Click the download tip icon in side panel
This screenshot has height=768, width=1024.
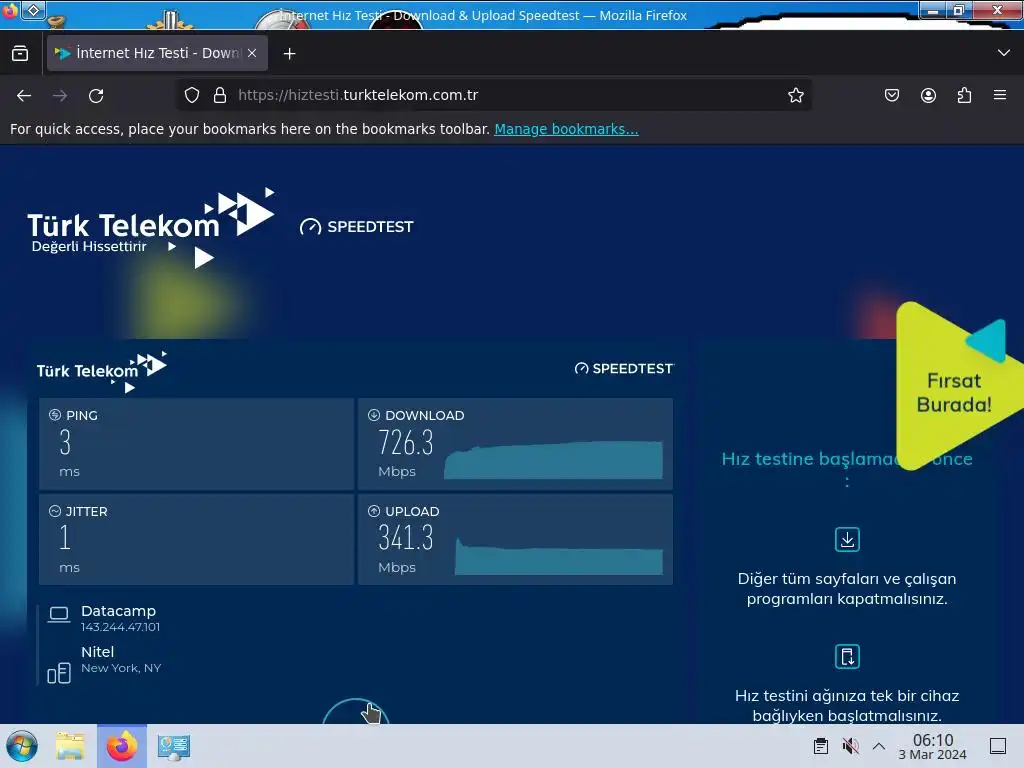847,539
